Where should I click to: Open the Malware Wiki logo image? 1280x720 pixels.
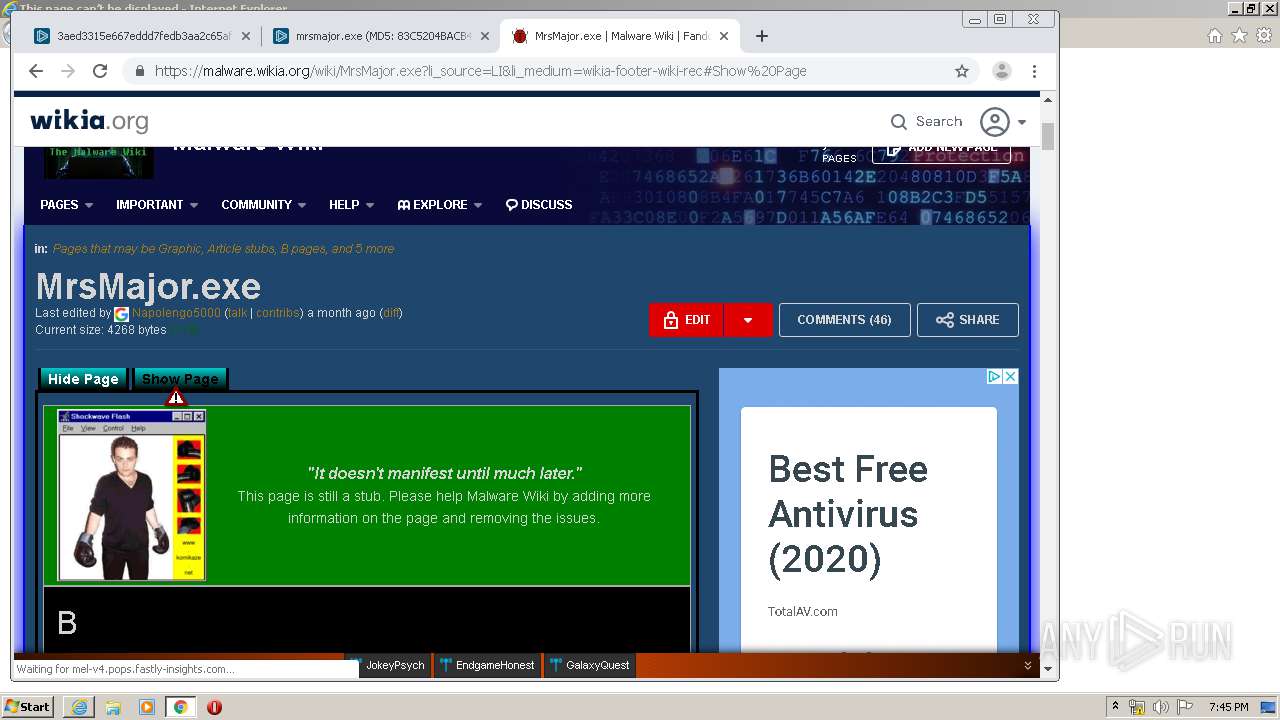tap(99, 162)
